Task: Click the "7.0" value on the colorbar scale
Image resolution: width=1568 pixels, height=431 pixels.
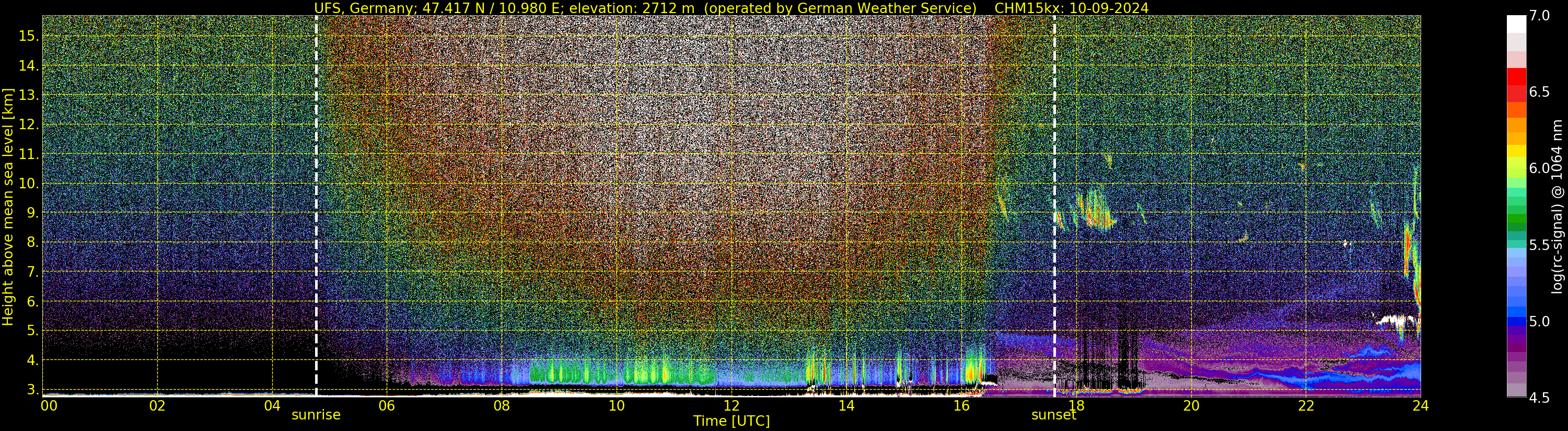Action: tap(1539, 16)
